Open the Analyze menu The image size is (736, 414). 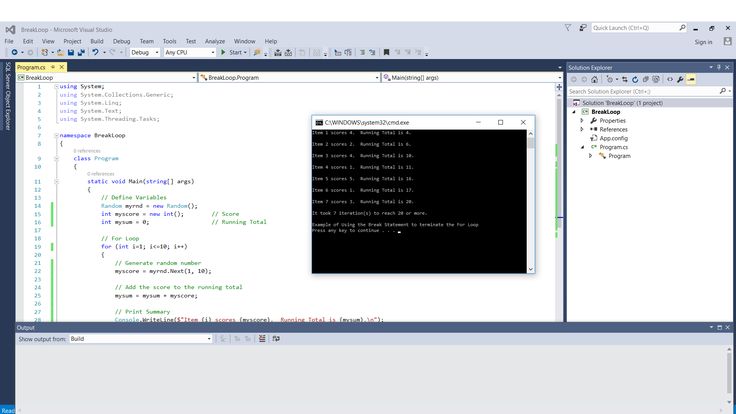pyautogui.click(x=215, y=41)
